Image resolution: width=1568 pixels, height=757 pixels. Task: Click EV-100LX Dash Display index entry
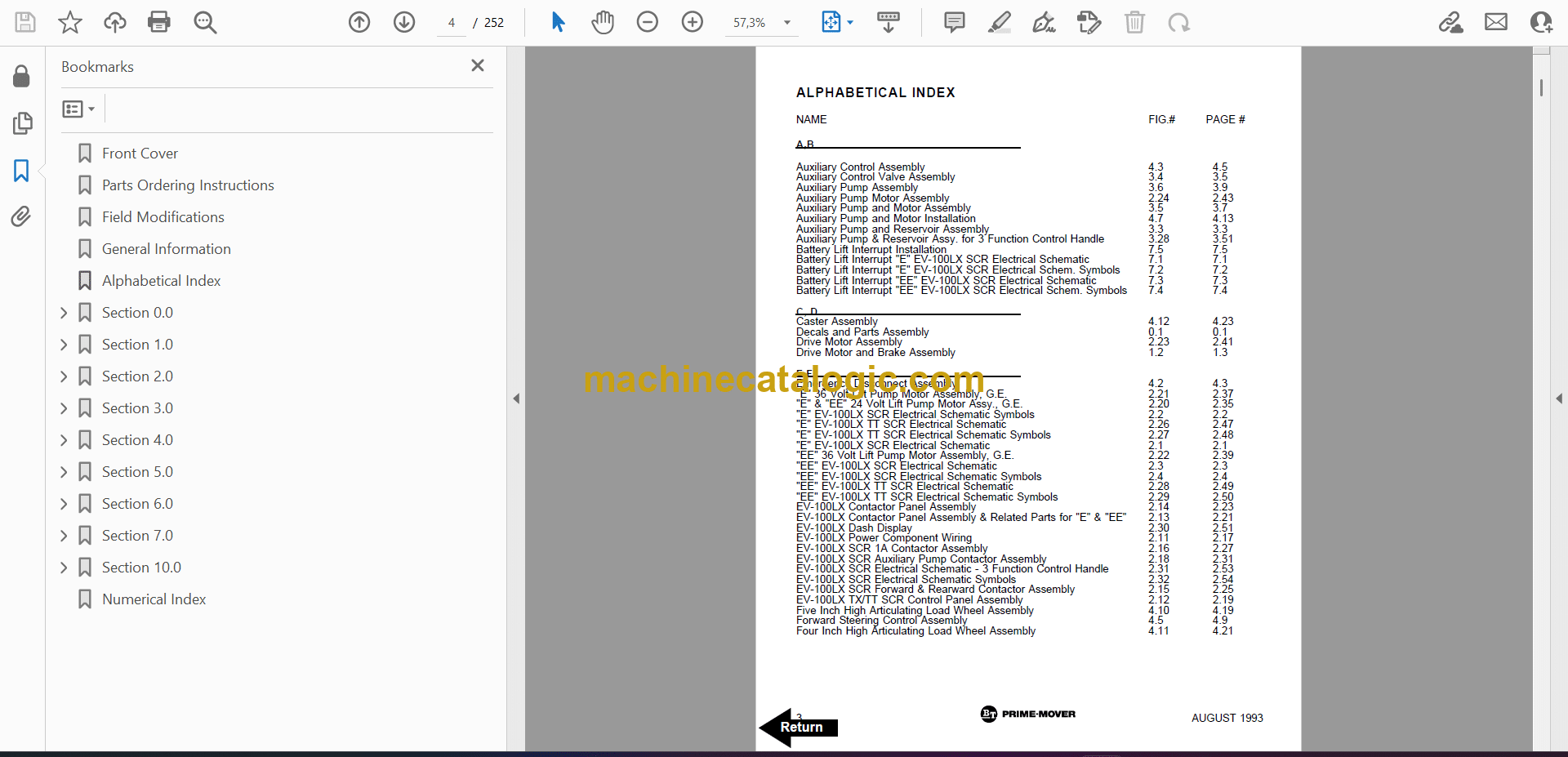click(854, 528)
